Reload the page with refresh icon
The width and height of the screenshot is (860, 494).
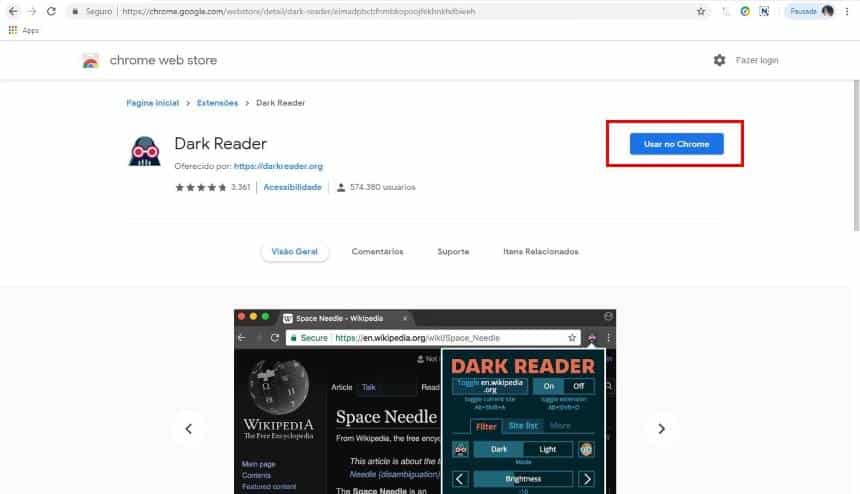pyautogui.click(x=51, y=11)
